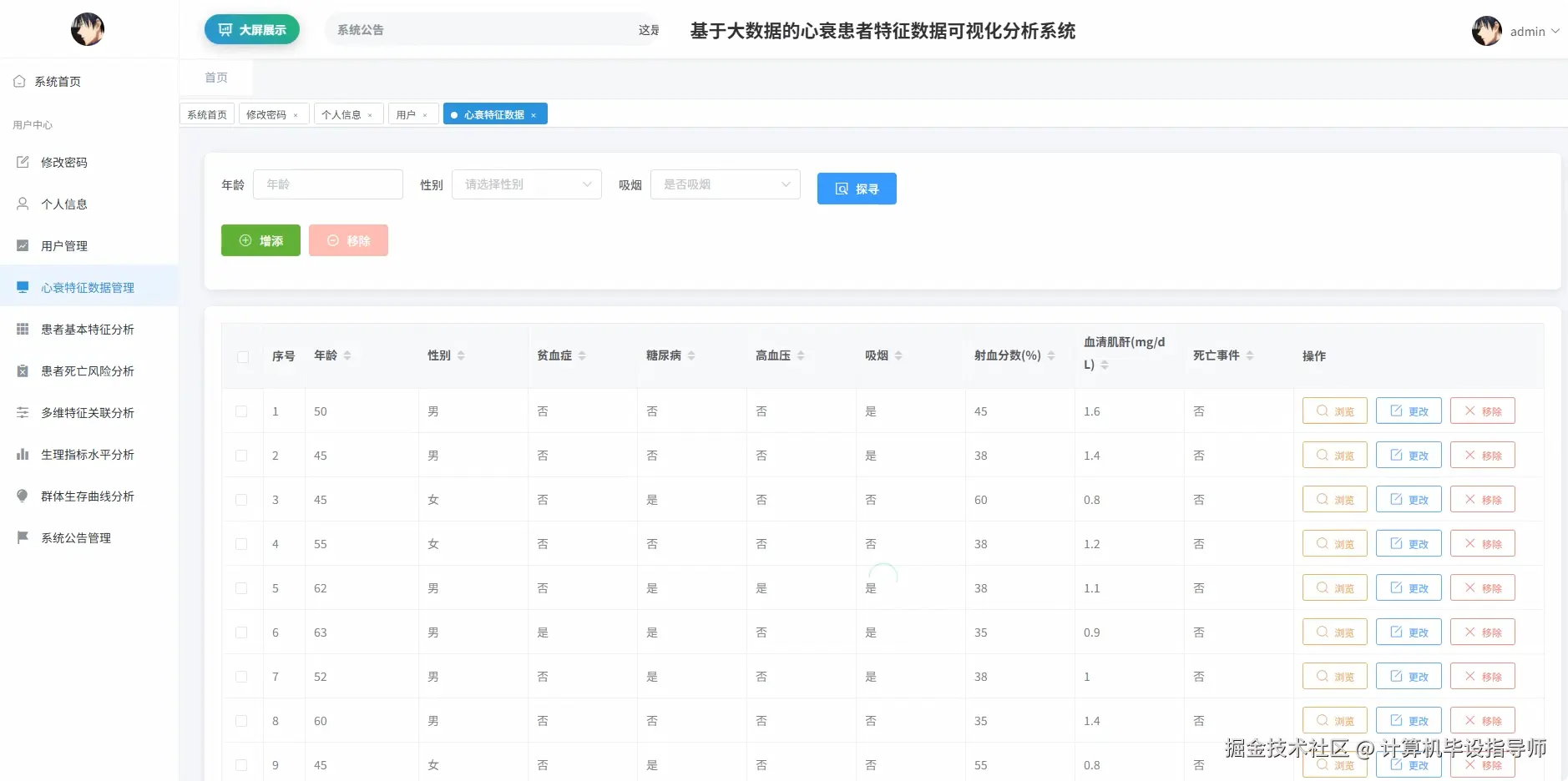
Task: Close the 心衰特征数据 tab with its x
Action: (x=534, y=115)
